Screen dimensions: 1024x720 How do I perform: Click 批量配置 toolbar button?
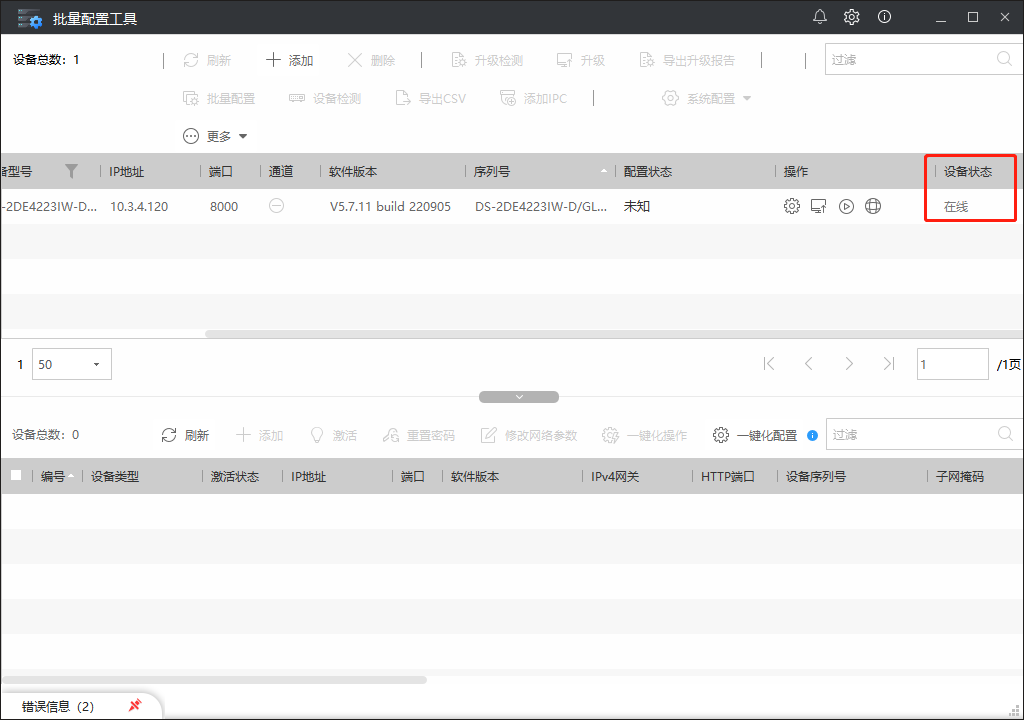click(219, 99)
